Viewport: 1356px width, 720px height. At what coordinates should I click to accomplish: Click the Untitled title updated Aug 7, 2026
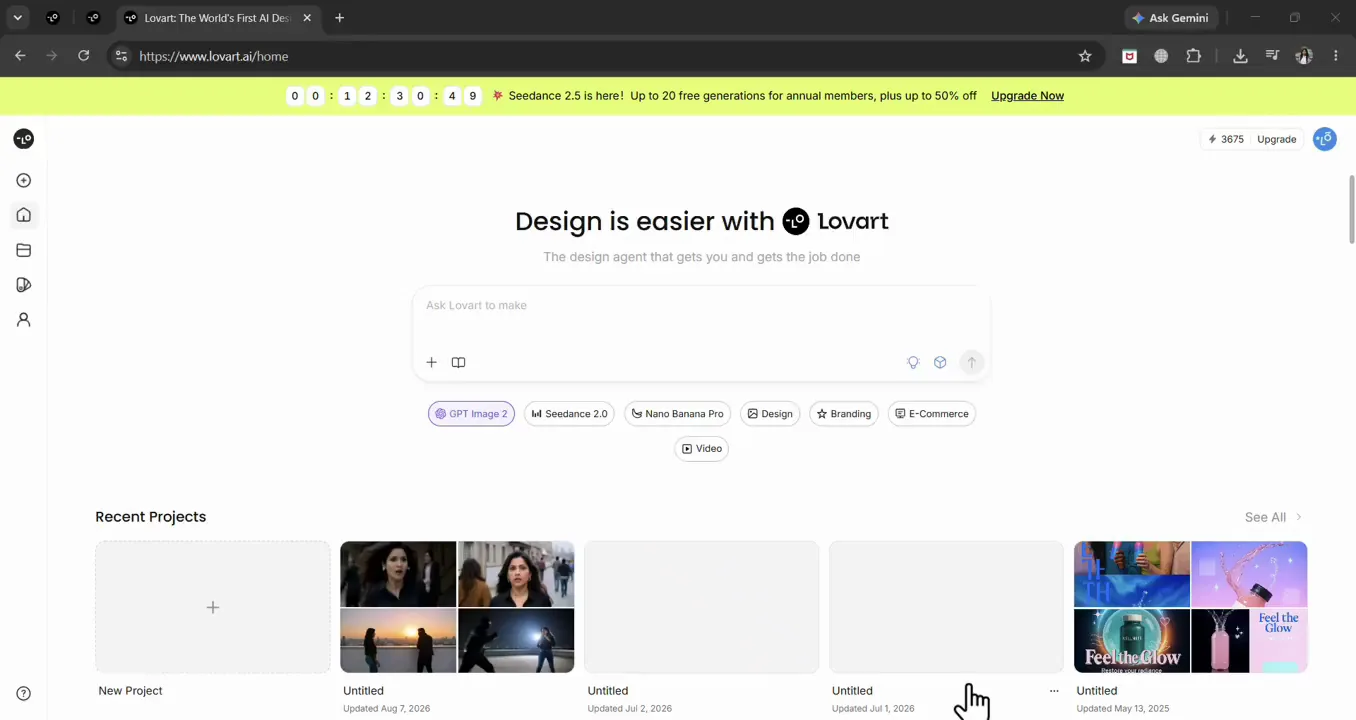click(363, 691)
